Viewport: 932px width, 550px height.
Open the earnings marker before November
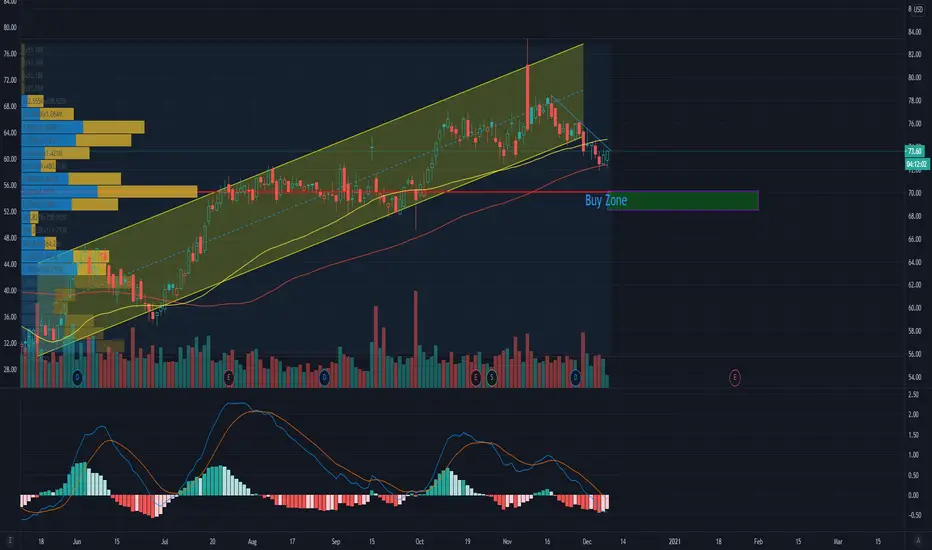(476, 378)
